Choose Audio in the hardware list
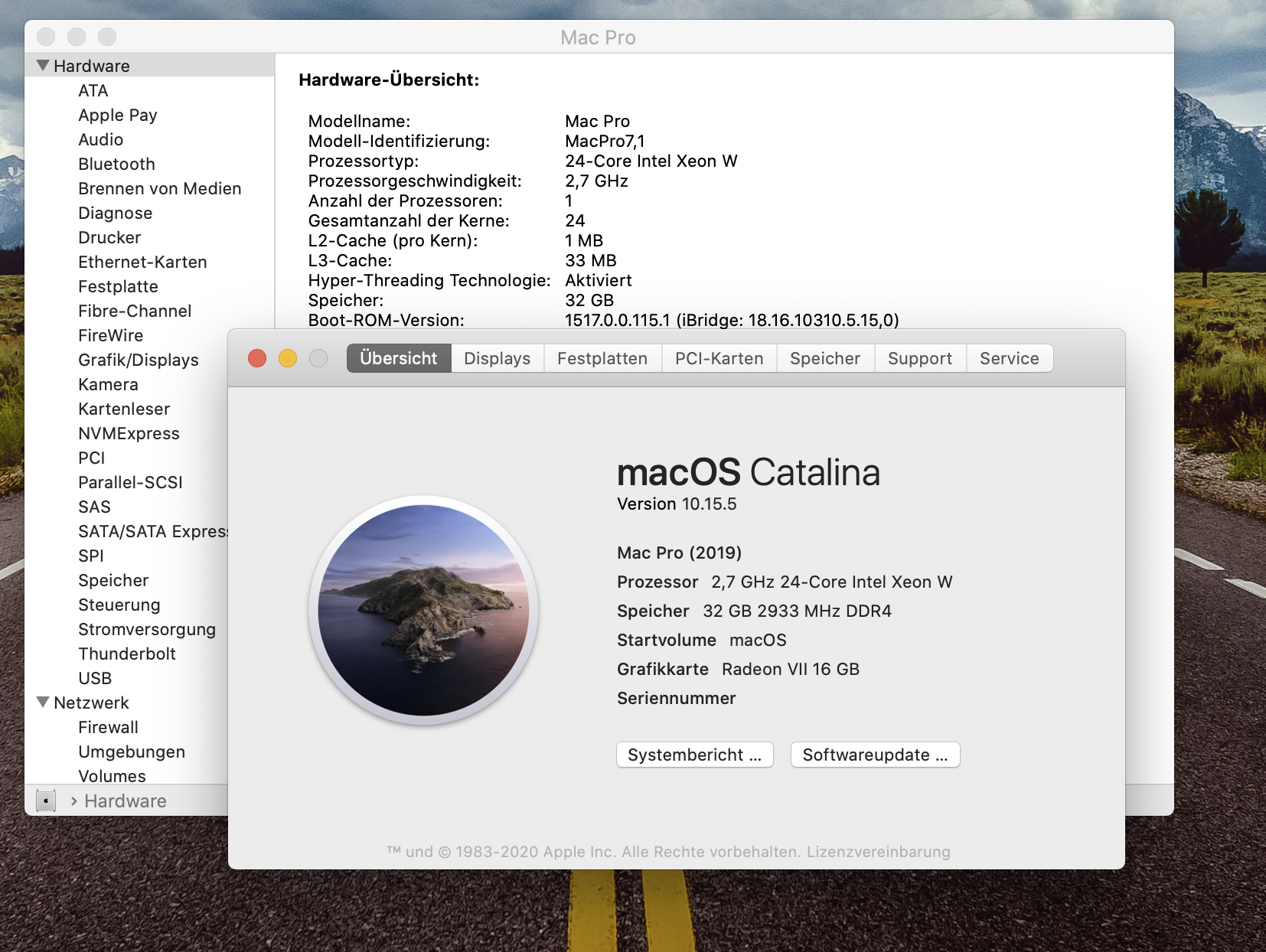1266x952 pixels. 101,139
